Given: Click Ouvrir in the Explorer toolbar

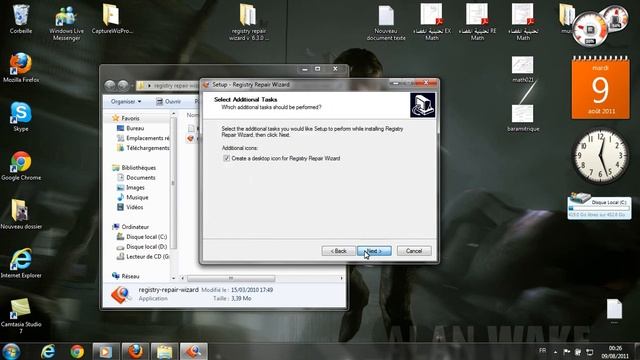Looking at the screenshot, I should (169, 101).
